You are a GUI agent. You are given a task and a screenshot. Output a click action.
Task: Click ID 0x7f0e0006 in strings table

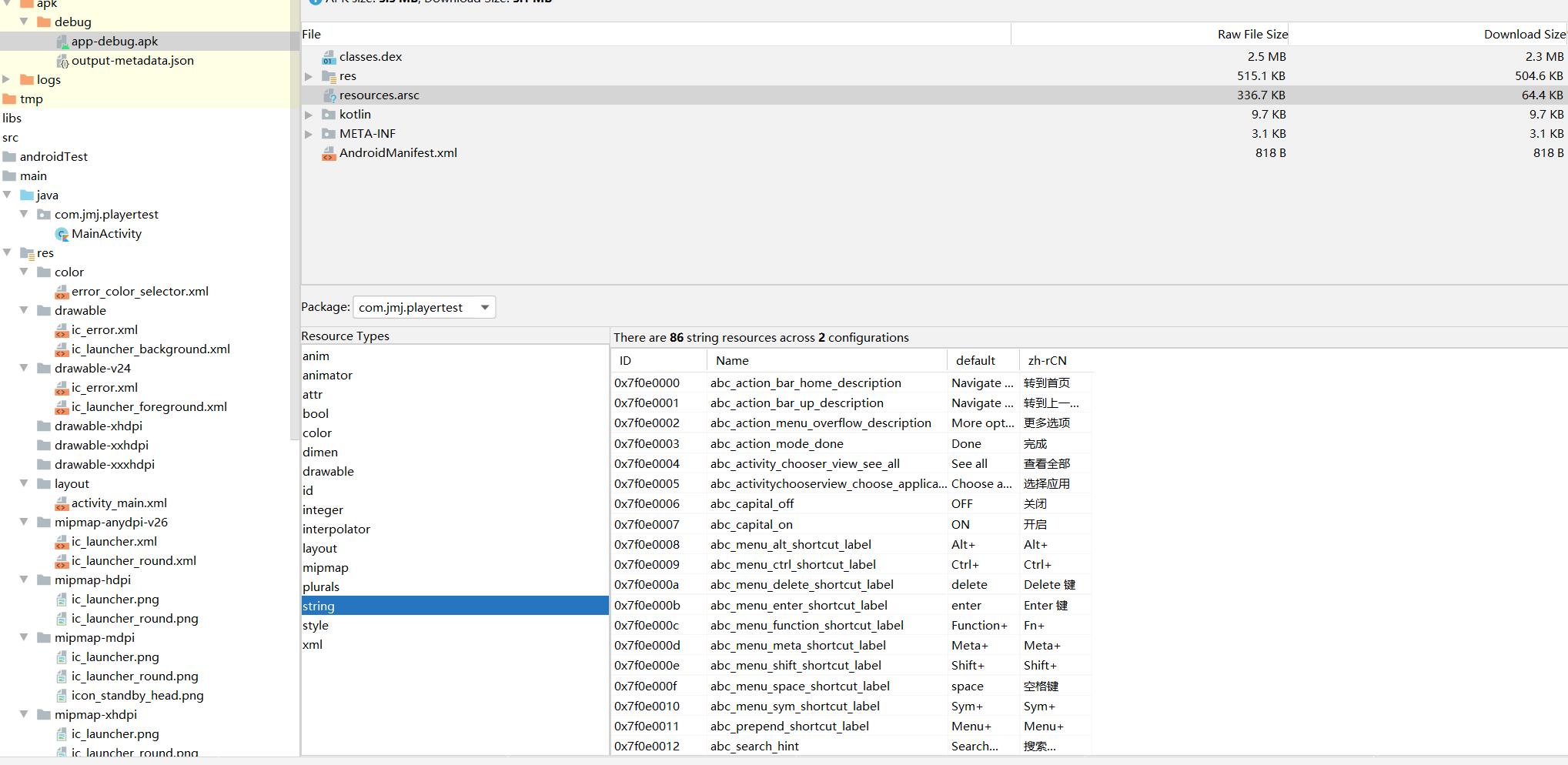coord(647,504)
